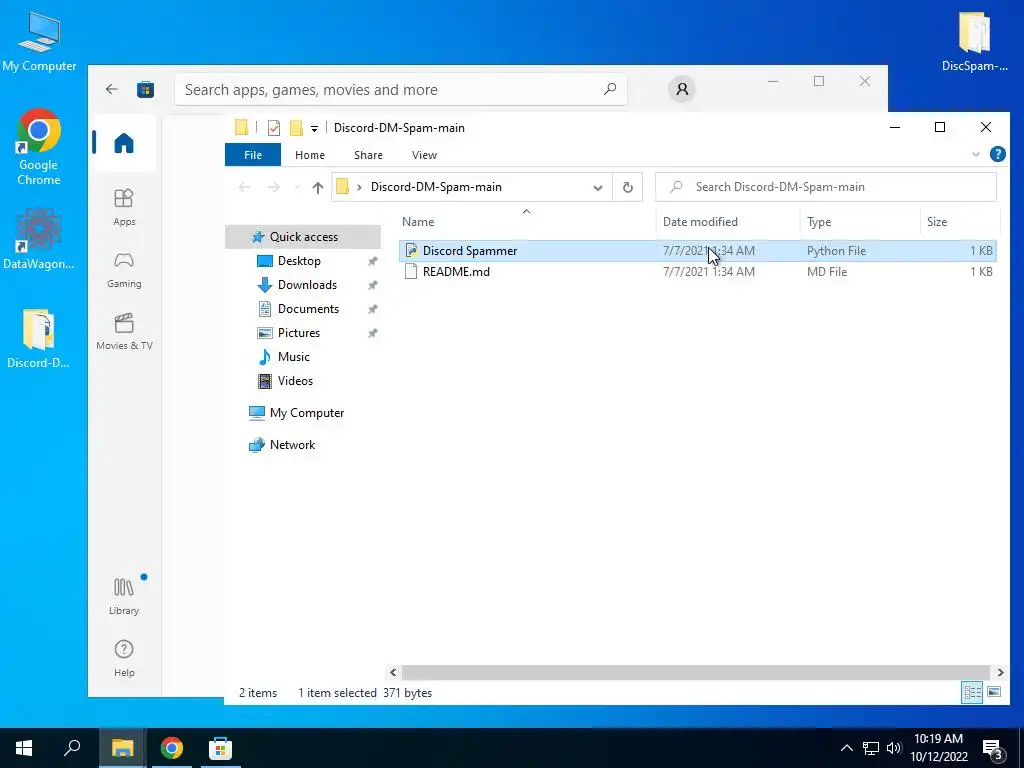The height and width of the screenshot is (768, 1024).
Task: Select the Discord-D... desktop folder
Action: [38, 338]
